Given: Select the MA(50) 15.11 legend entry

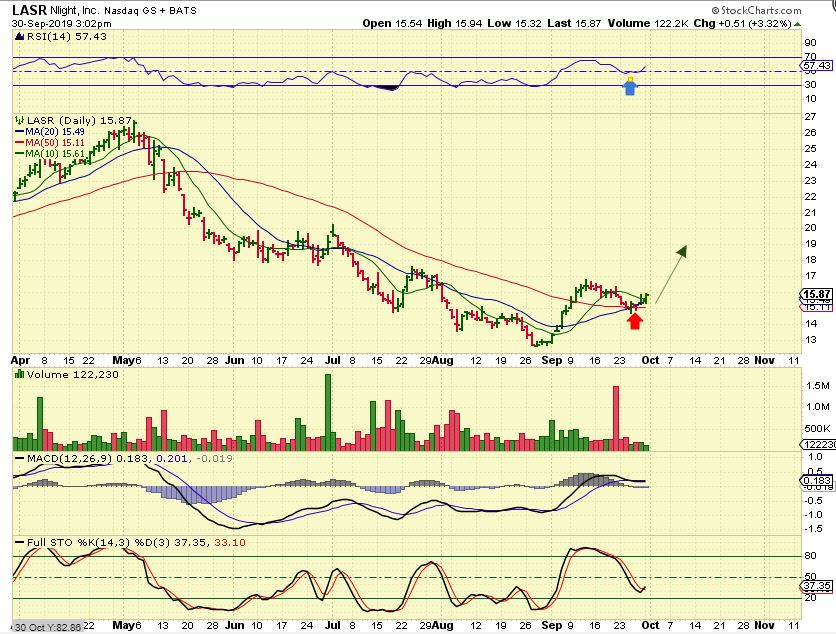Looking at the screenshot, I should (x=51, y=141).
